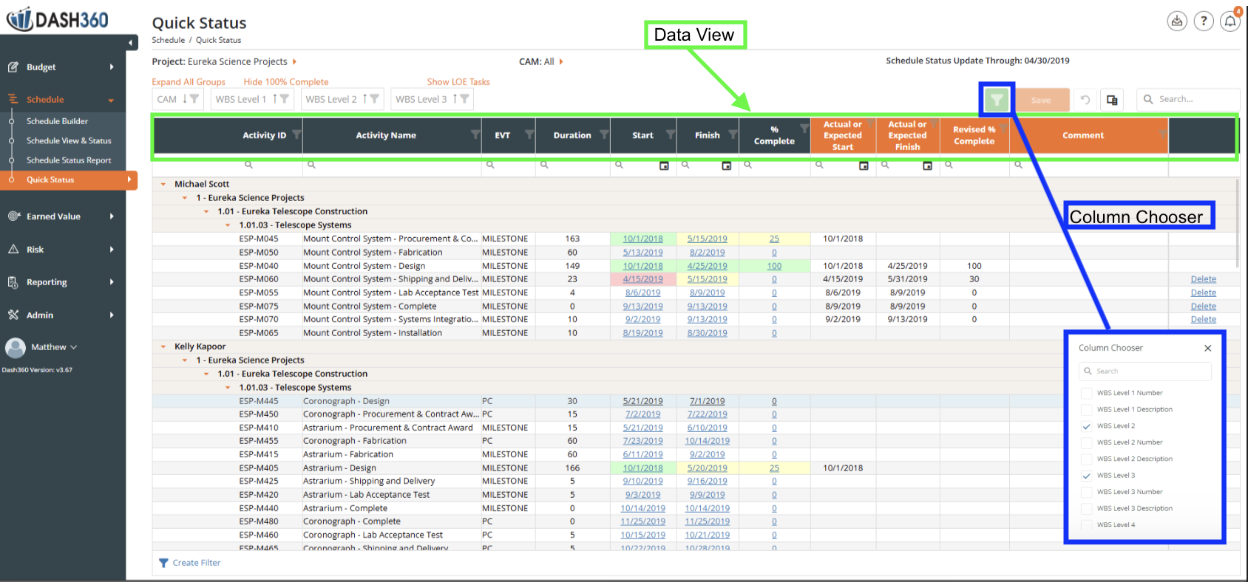This screenshot has height=582, width=1248.
Task: Open Schedule Status Report in sidebar
Action: 68,160
